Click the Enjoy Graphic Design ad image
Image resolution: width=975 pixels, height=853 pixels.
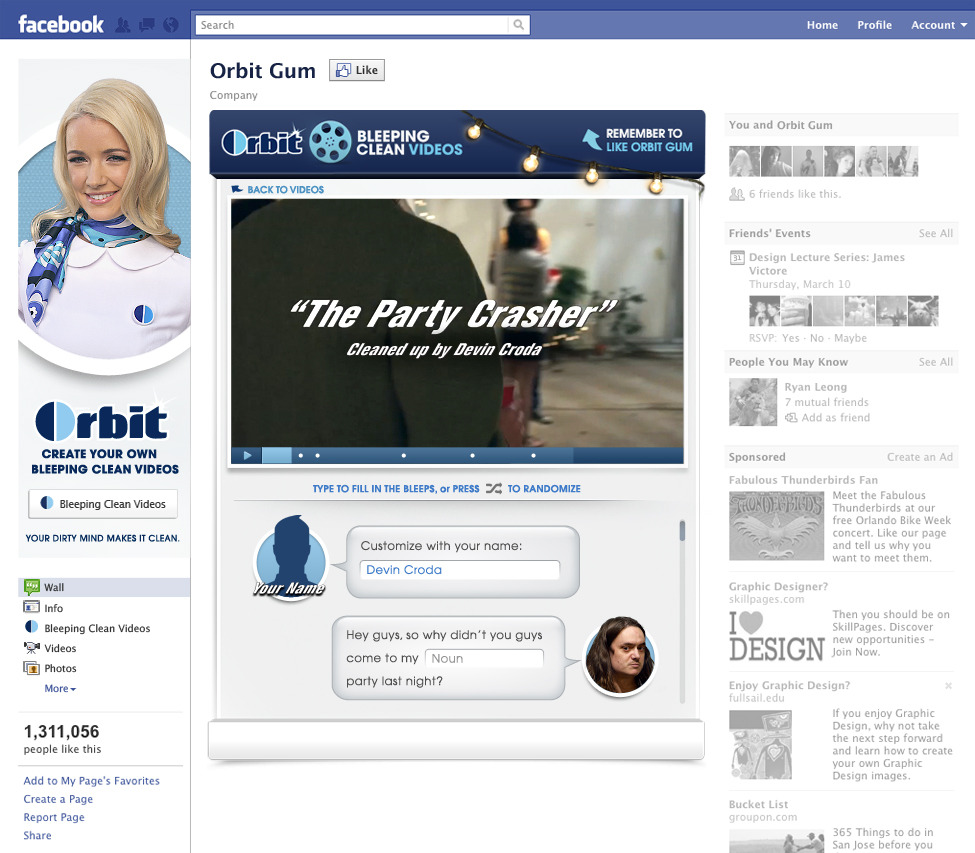760,745
